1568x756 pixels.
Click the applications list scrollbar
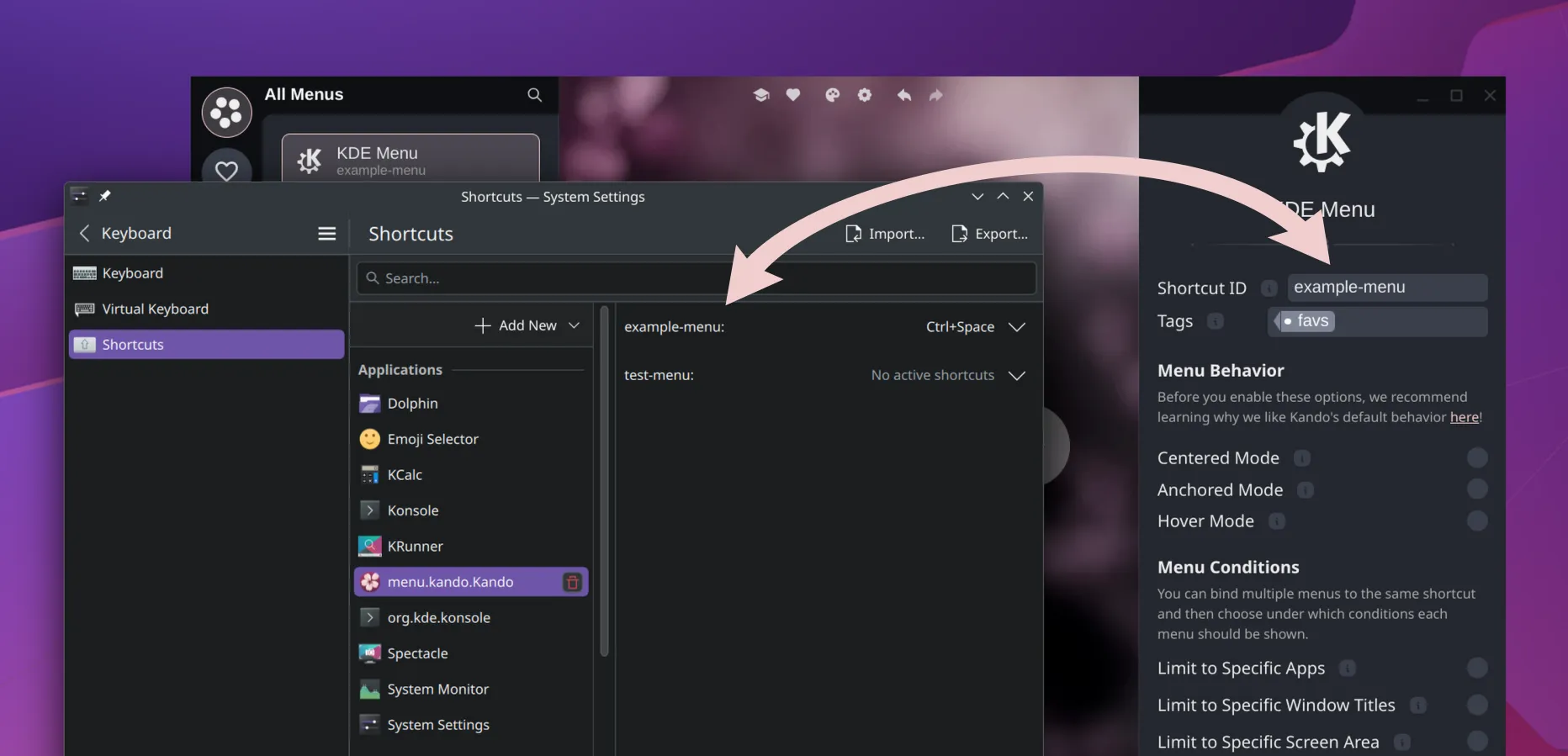tap(604, 481)
